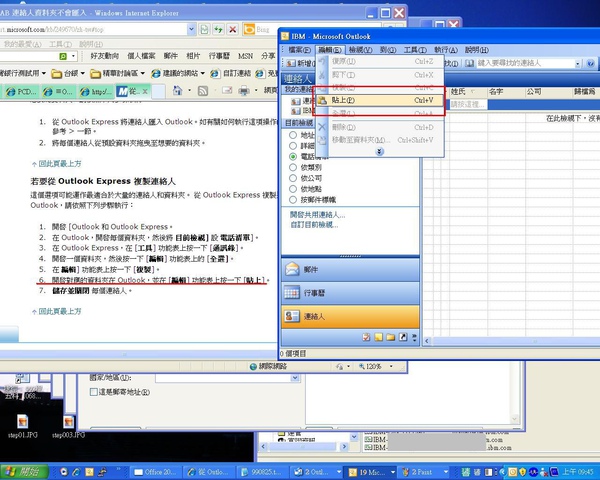600x480 pixels.
Task: Sort by 名字 column header
Action: pos(506,91)
